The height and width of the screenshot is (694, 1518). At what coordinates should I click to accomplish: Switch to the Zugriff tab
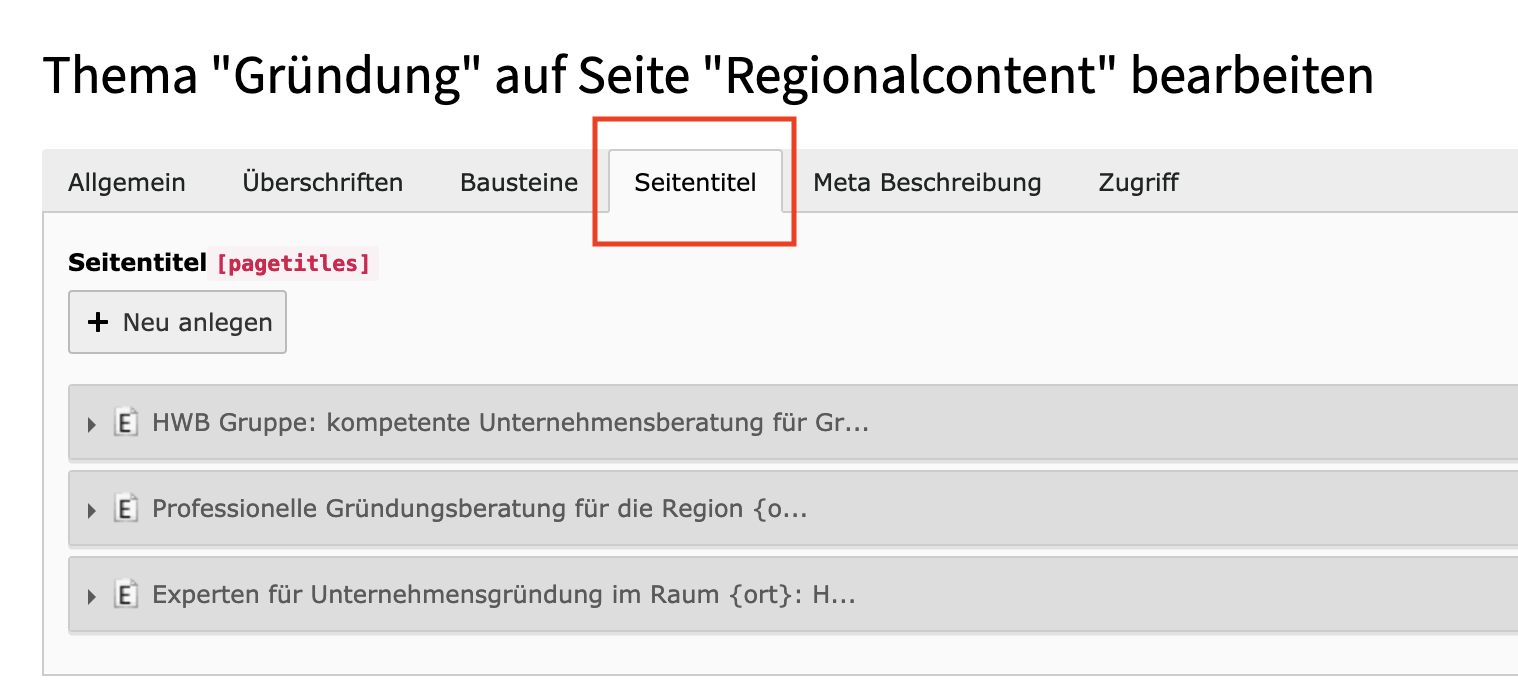pos(1138,183)
